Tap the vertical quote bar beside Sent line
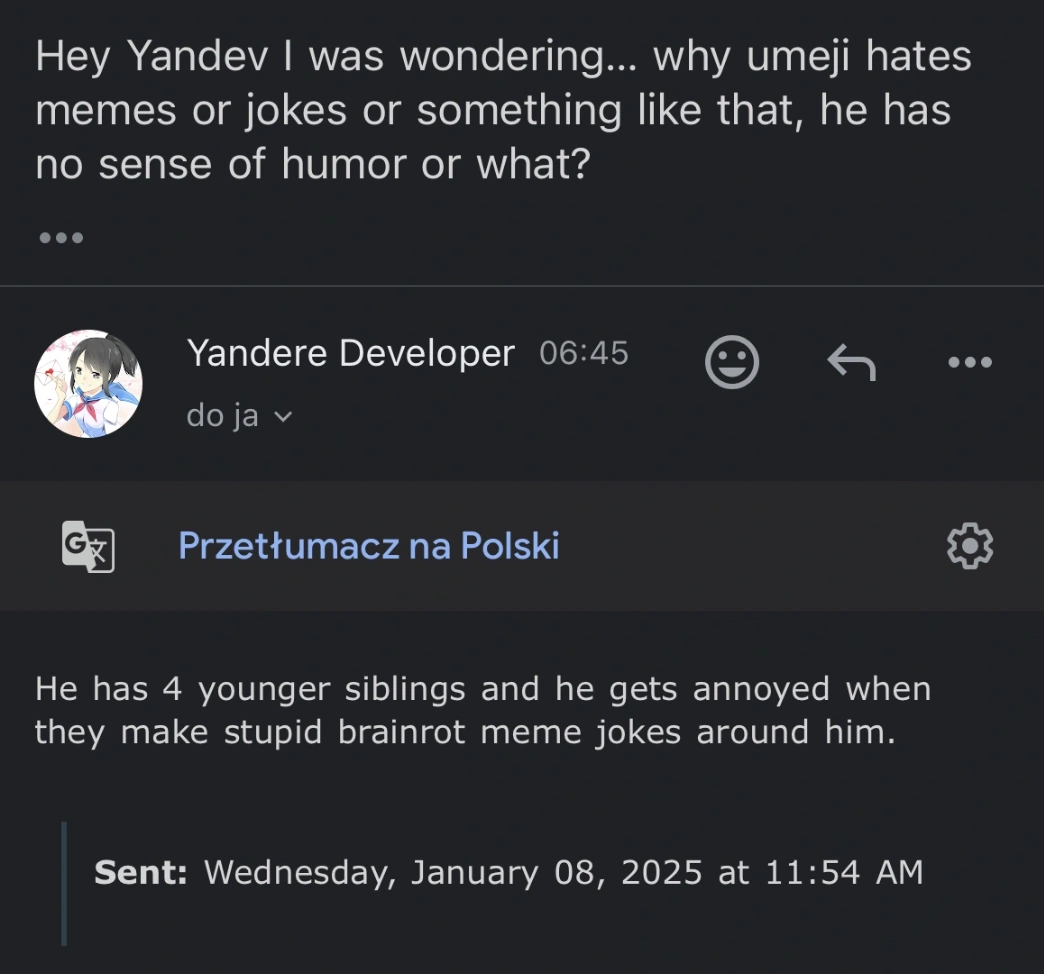The height and width of the screenshot is (974, 1044). (x=64, y=883)
